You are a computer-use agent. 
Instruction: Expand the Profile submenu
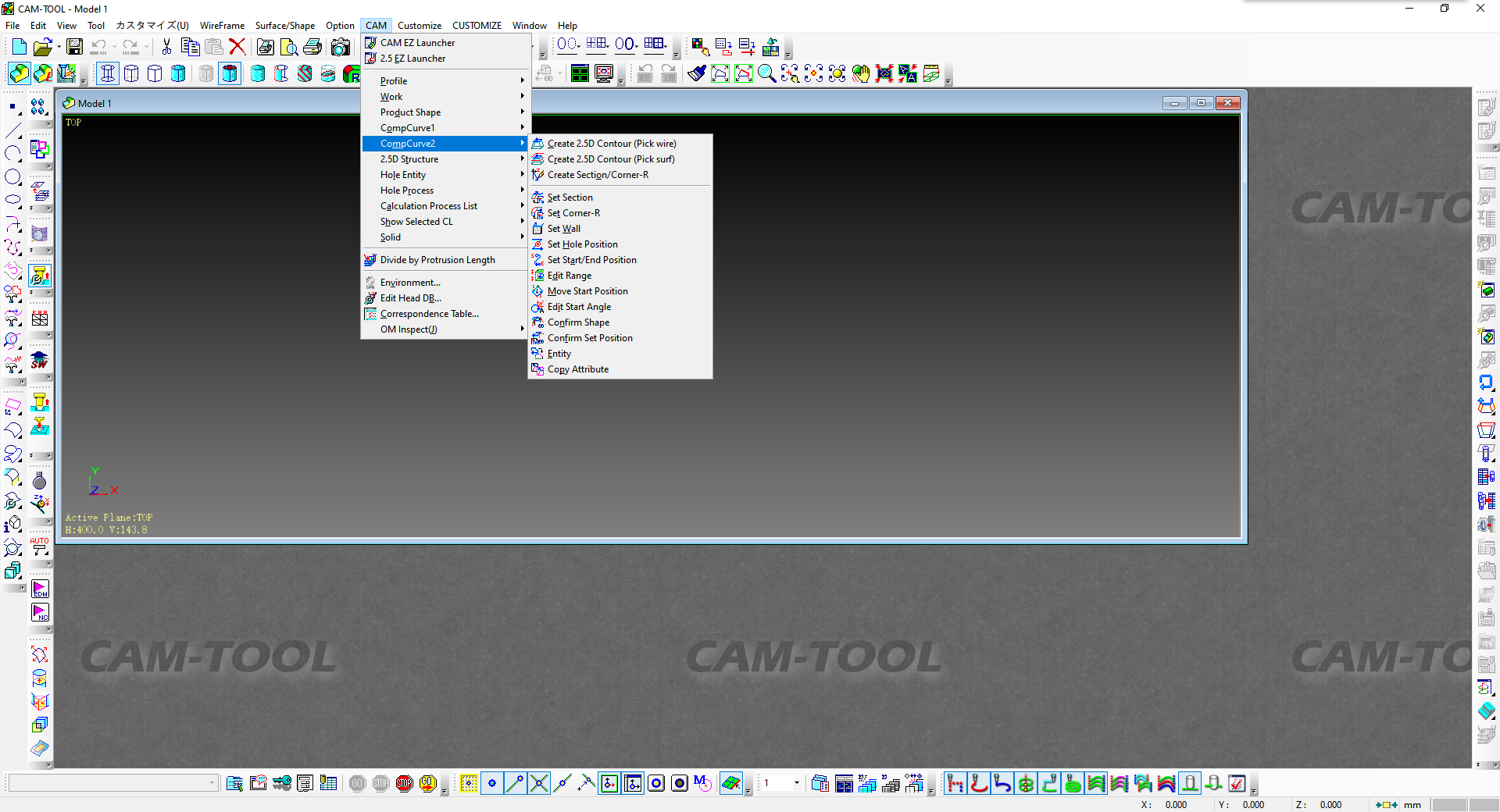(x=446, y=81)
